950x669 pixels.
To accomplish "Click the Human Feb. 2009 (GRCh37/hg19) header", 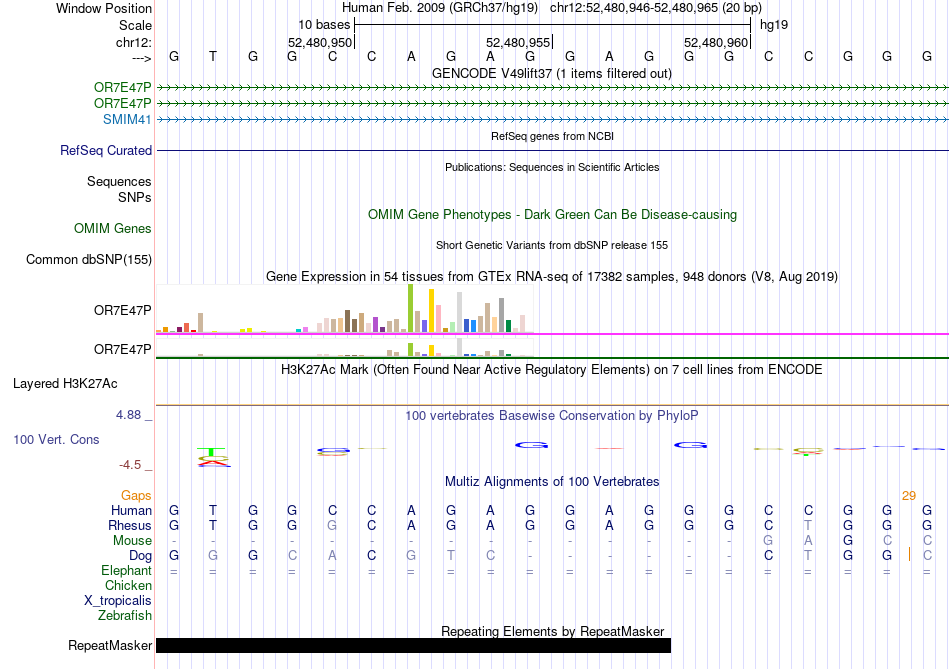I will (x=440, y=8).
